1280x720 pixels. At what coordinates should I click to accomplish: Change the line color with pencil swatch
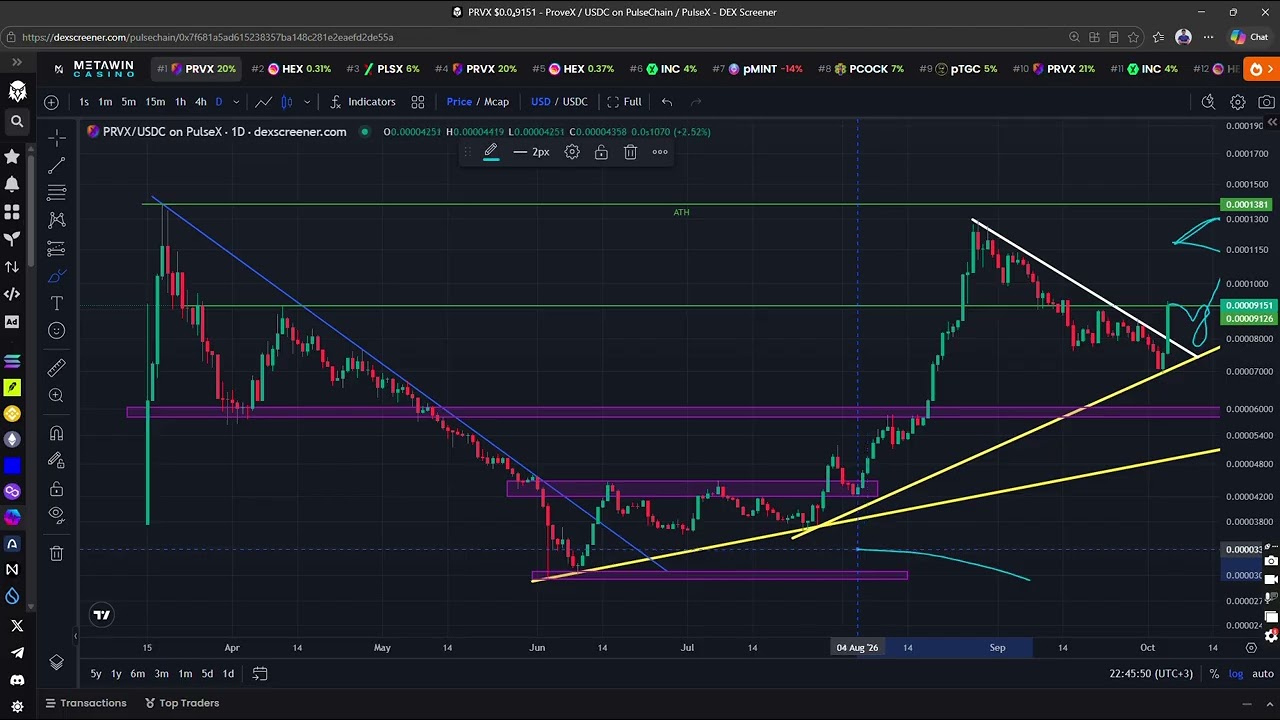tap(491, 152)
